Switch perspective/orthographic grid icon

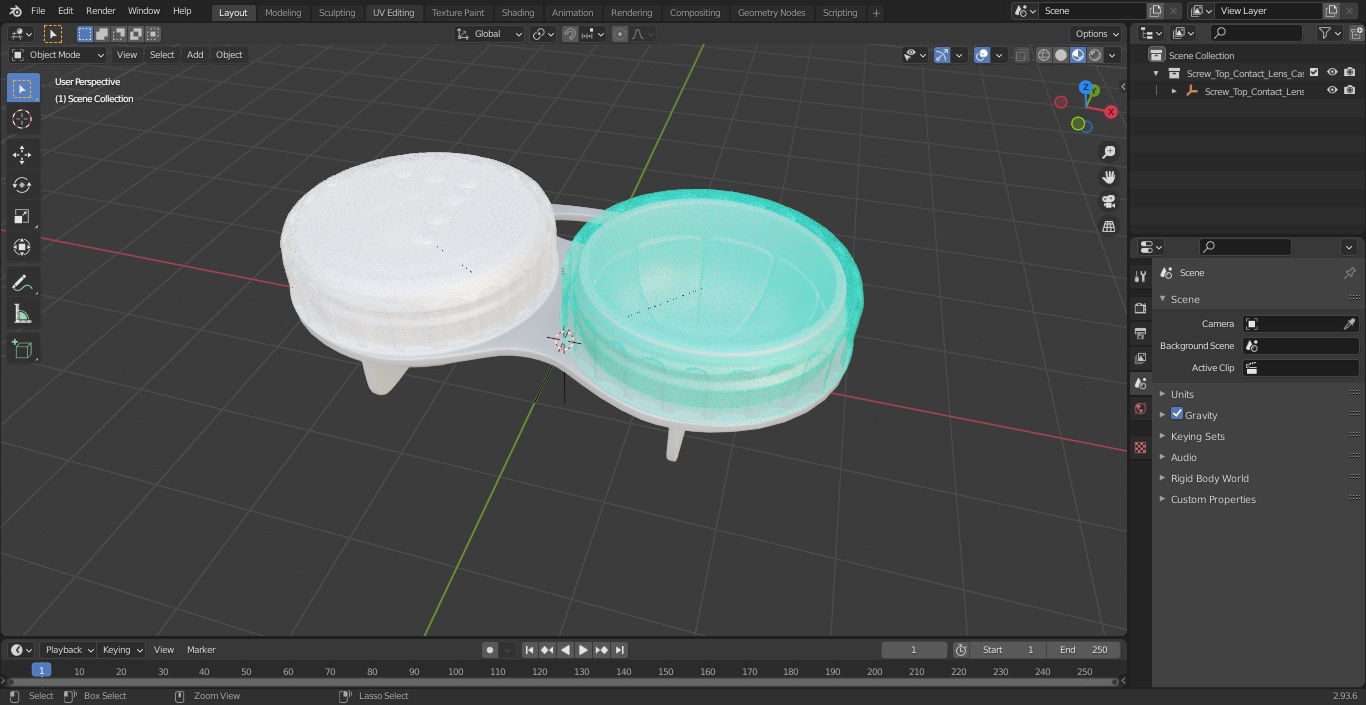pyautogui.click(x=1108, y=227)
